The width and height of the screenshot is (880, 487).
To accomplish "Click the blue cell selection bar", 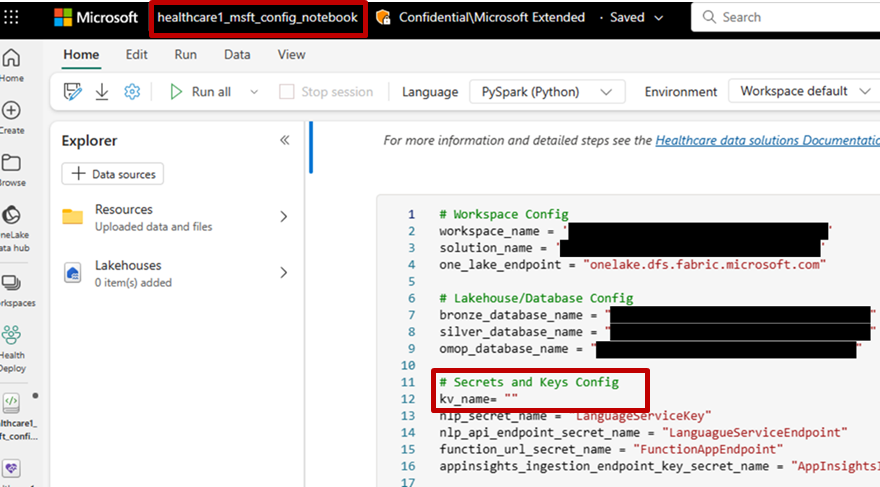I will (310, 147).
